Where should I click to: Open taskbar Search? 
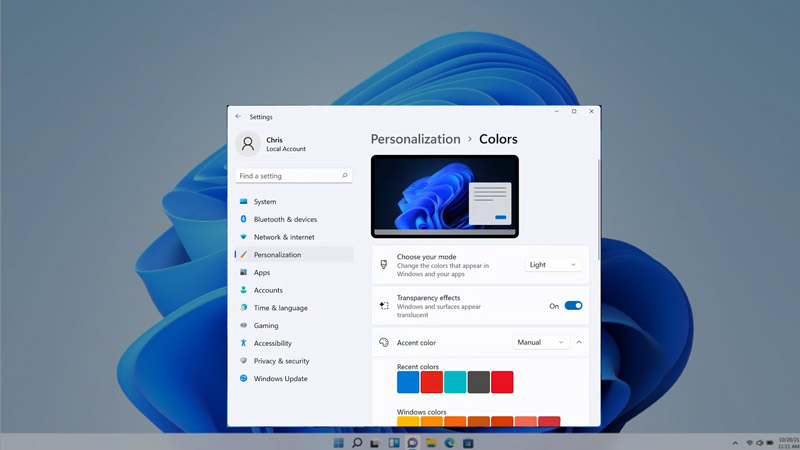(357, 443)
